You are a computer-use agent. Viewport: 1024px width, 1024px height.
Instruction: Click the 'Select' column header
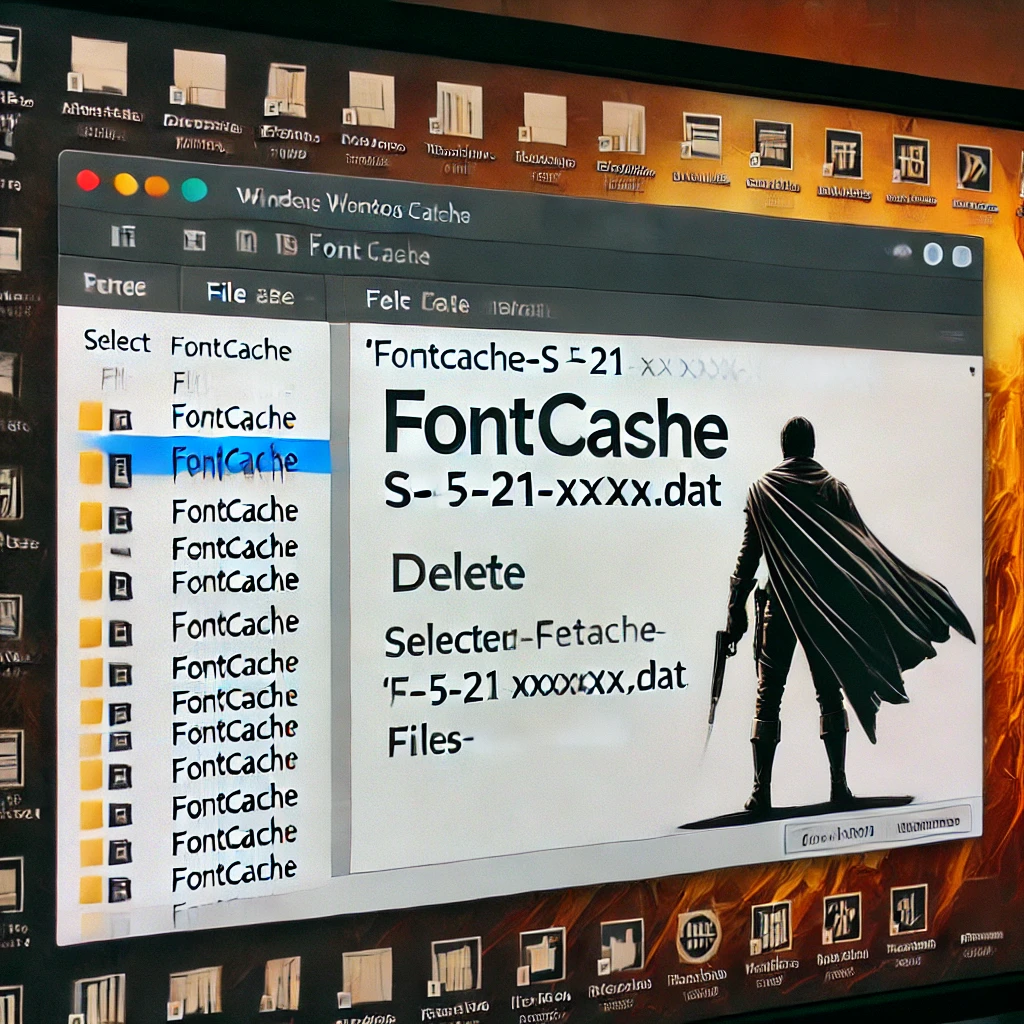click(x=117, y=341)
